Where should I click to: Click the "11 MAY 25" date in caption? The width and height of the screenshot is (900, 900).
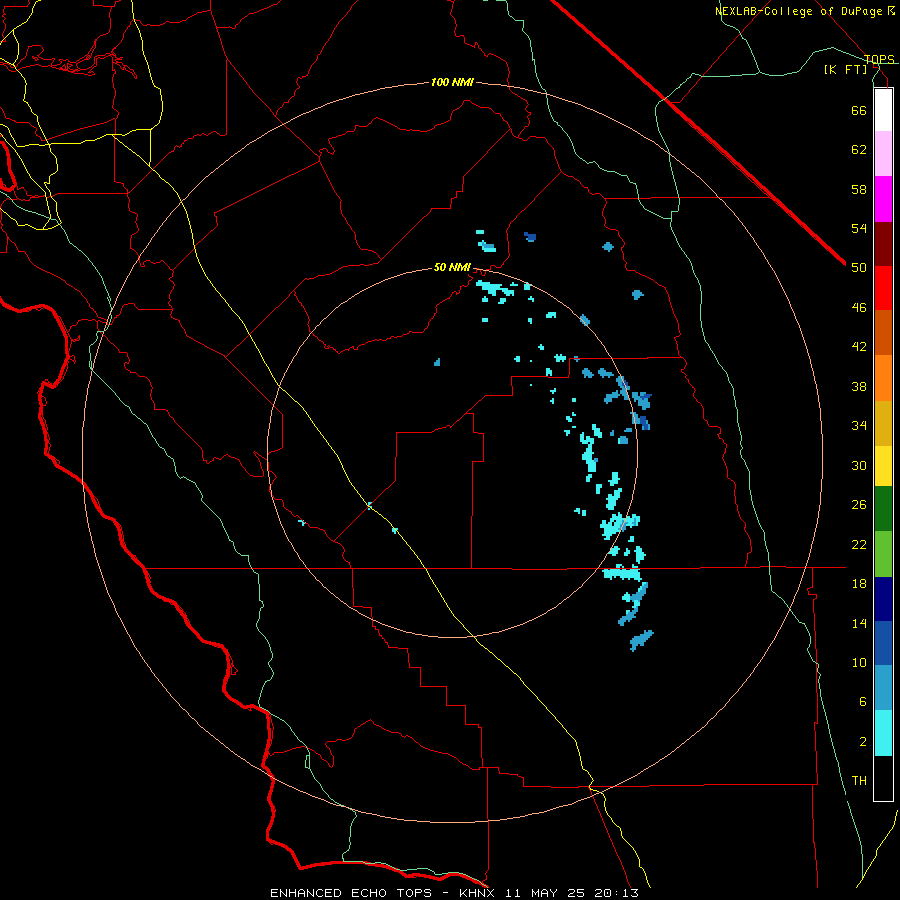point(545,893)
